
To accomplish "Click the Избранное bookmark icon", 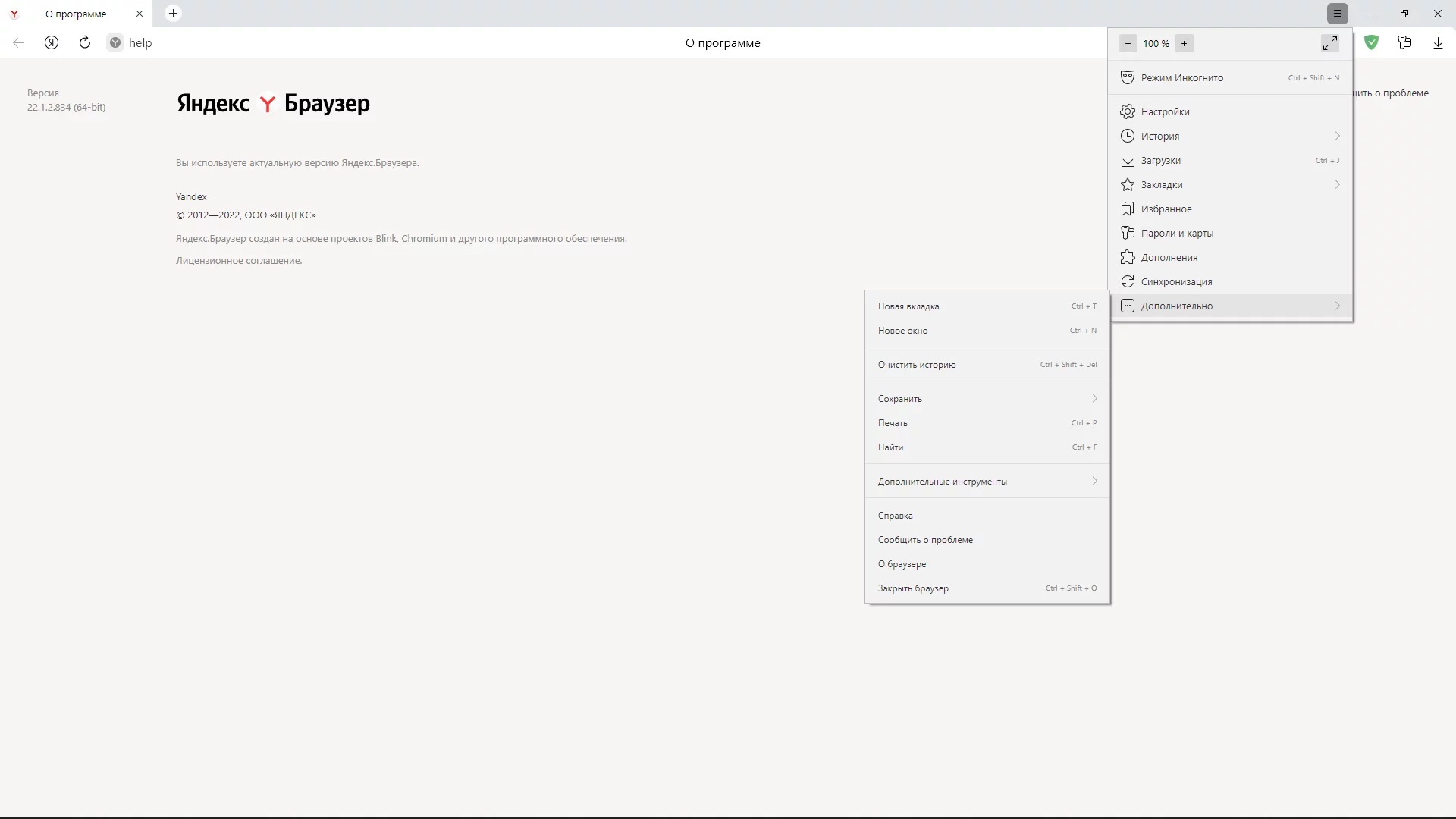I will point(1128,209).
